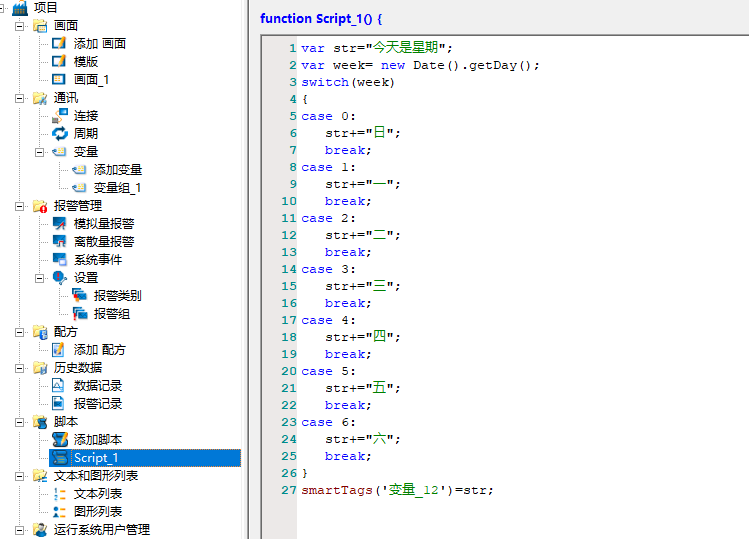Click the 报警管理 folder icon
Viewport: 749px width, 539px height.
(x=40, y=206)
